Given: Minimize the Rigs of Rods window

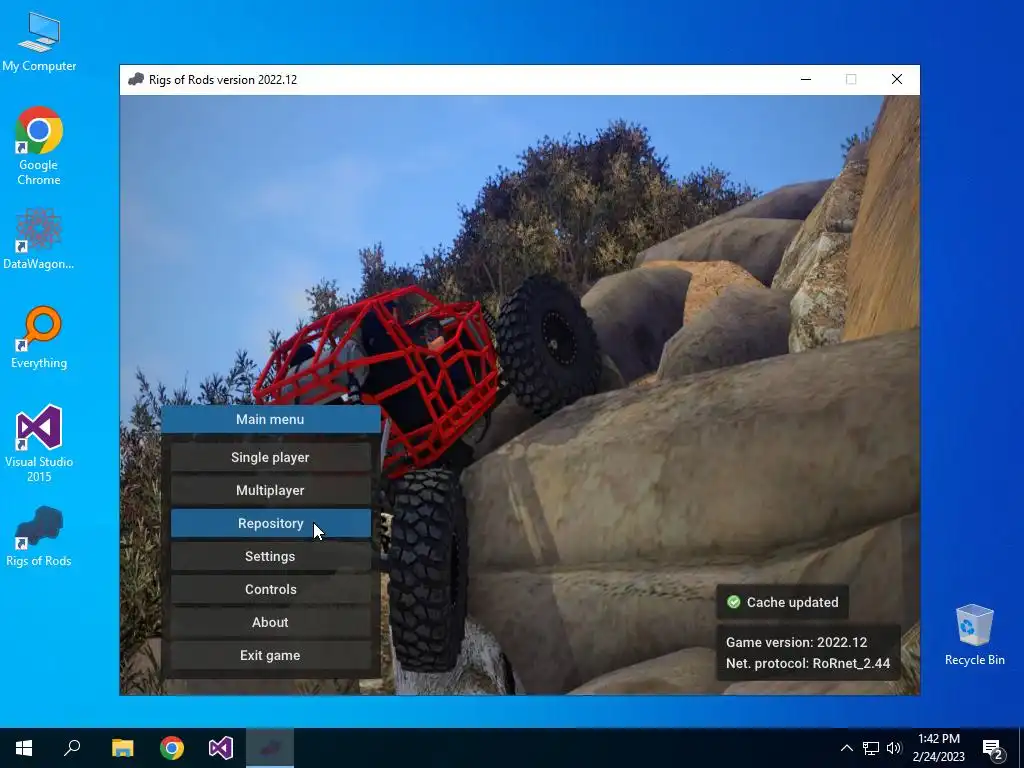Looking at the screenshot, I should click(x=806, y=80).
